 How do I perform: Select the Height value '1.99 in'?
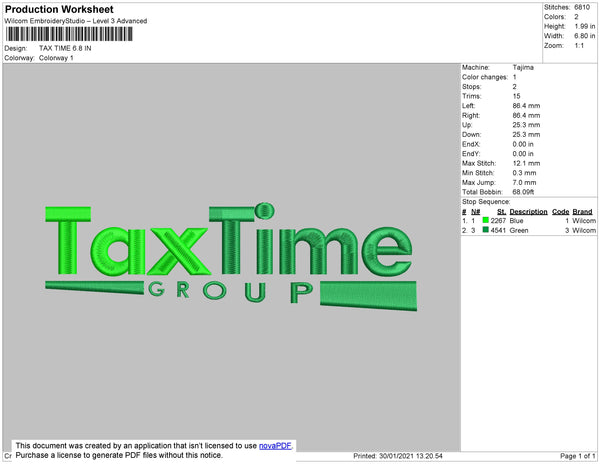(585, 26)
